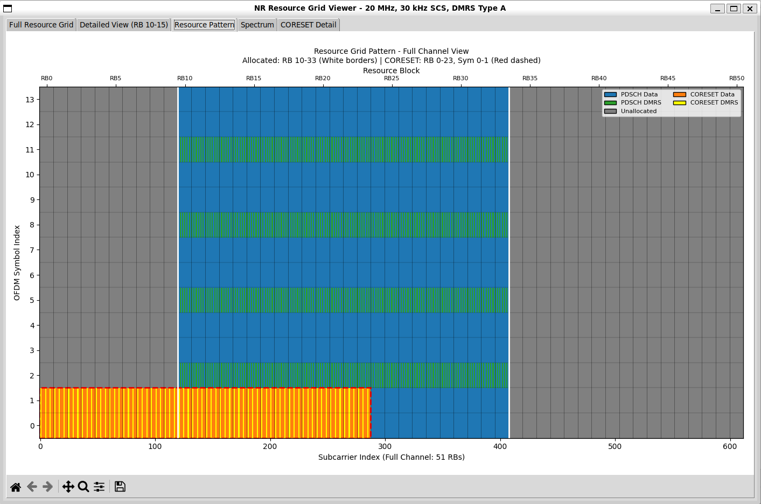Save the figure with disk icon
Screen dimensions: 761x504
tap(120, 487)
